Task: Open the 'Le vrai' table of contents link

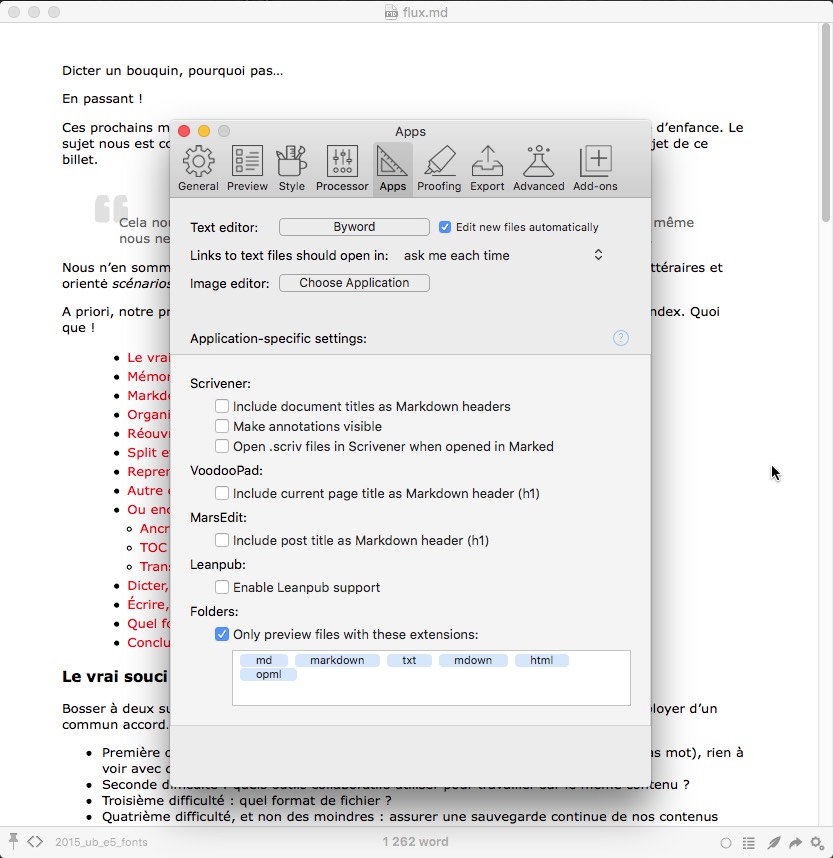Action: [148, 357]
